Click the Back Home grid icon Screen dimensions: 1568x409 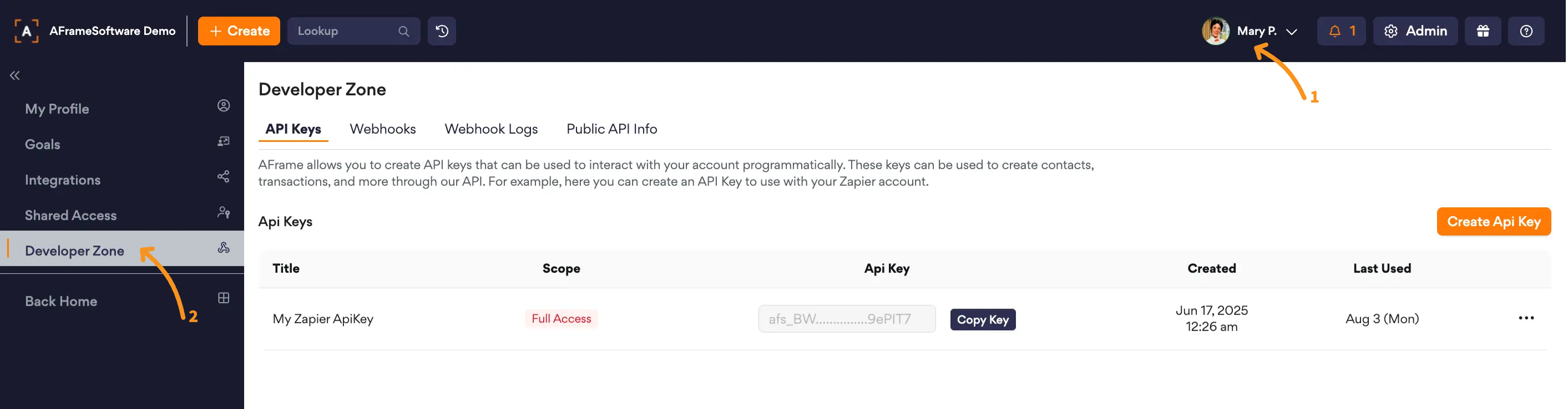pyautogui.click(x=224, y=298)
